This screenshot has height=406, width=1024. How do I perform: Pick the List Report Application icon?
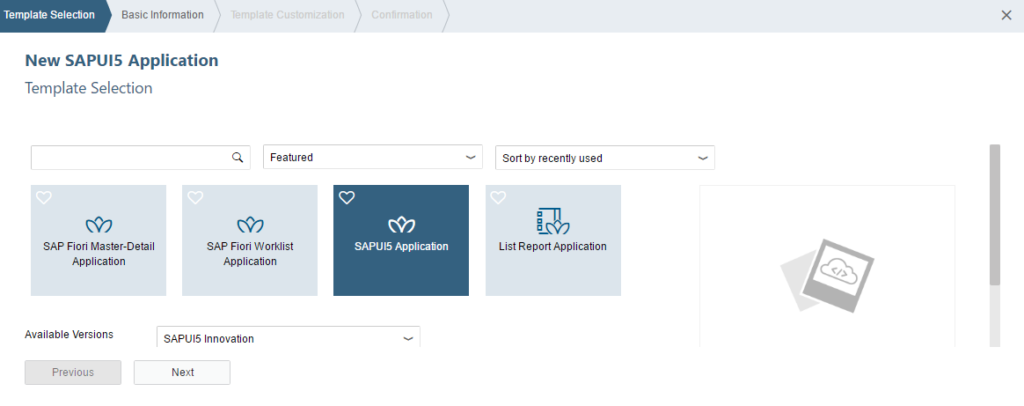553,221
